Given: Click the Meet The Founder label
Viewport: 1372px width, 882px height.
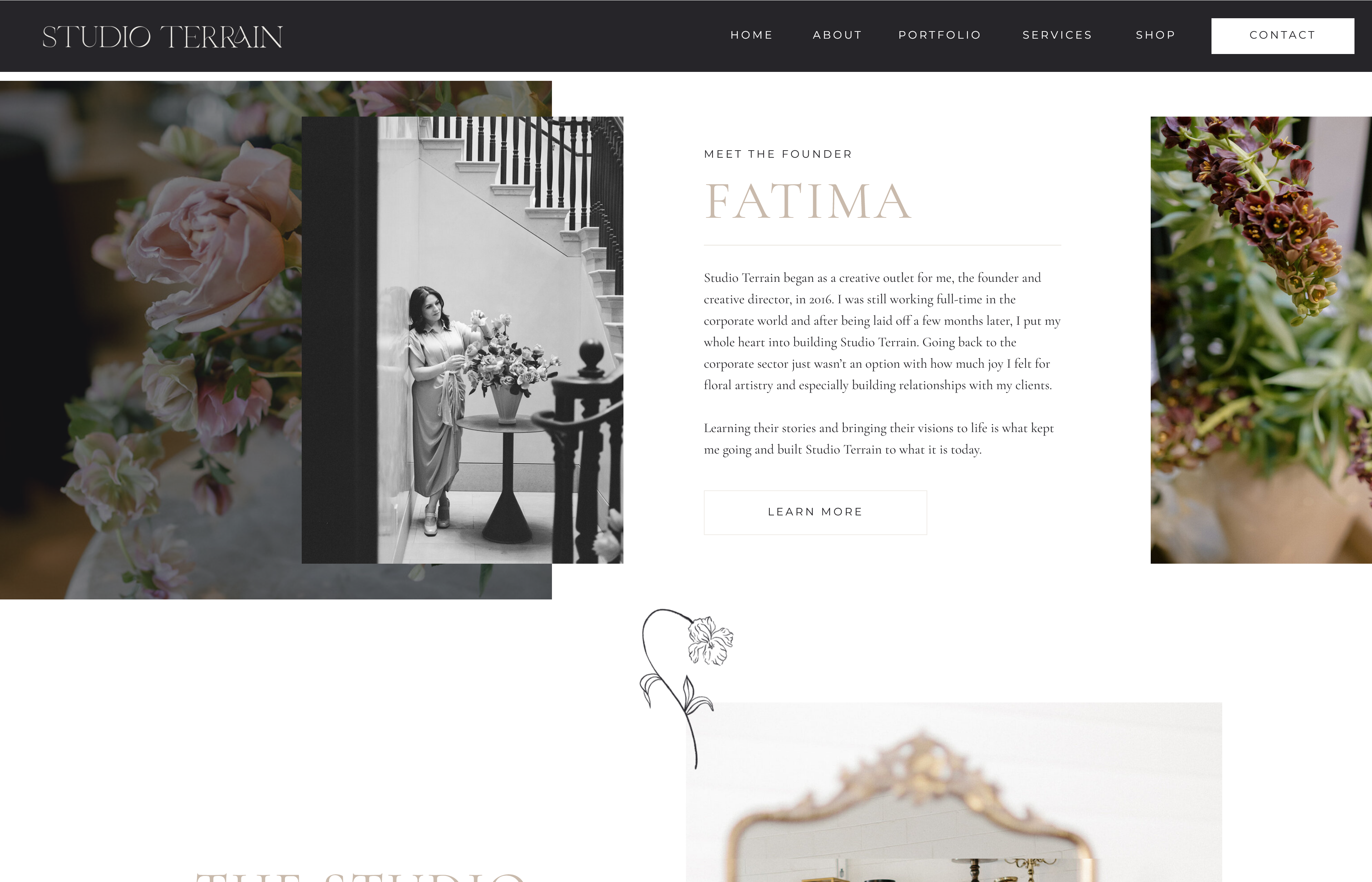Looking at the screenshot, I should pos(778,154).
